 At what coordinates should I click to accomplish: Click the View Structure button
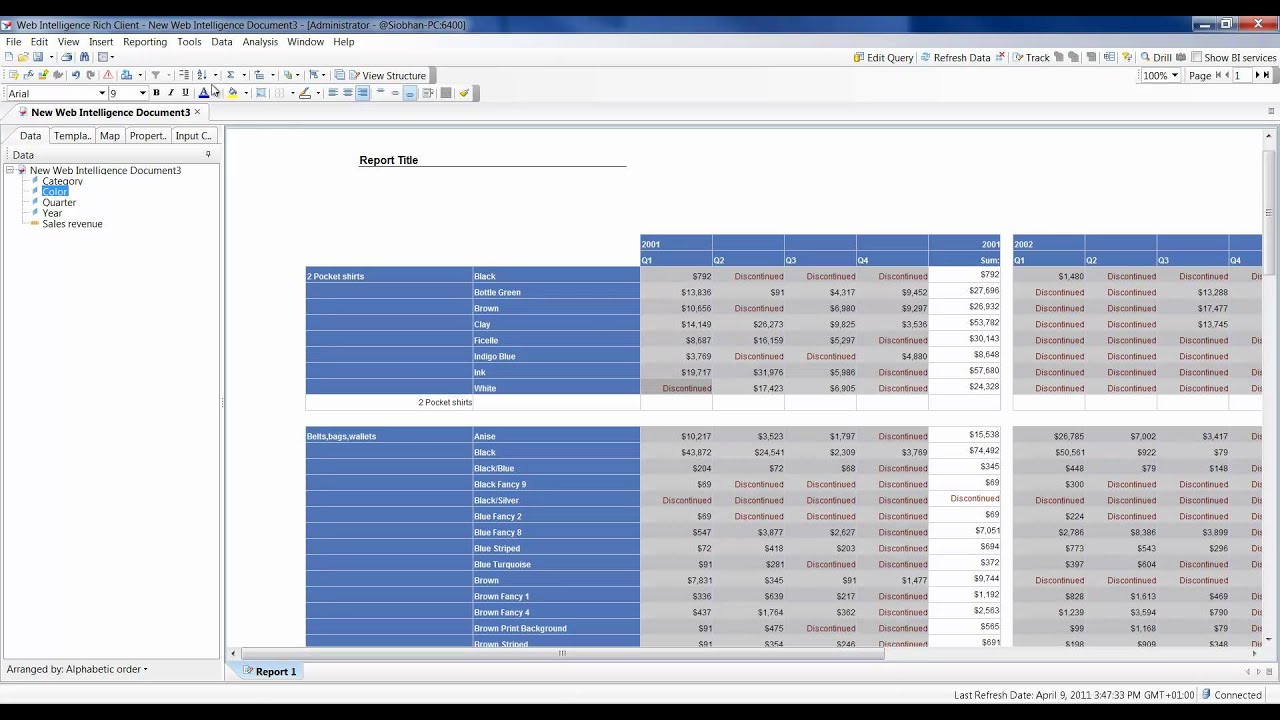pos(387,75)
